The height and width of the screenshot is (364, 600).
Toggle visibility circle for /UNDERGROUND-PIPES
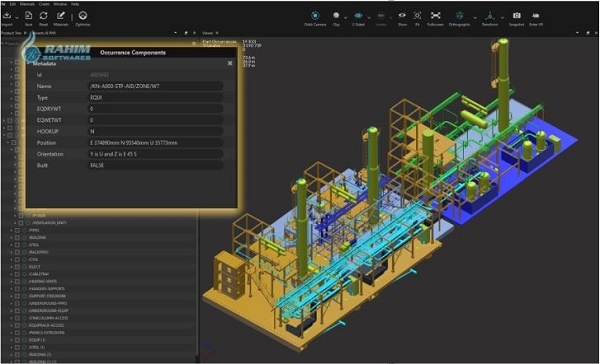tap(24, 303)
